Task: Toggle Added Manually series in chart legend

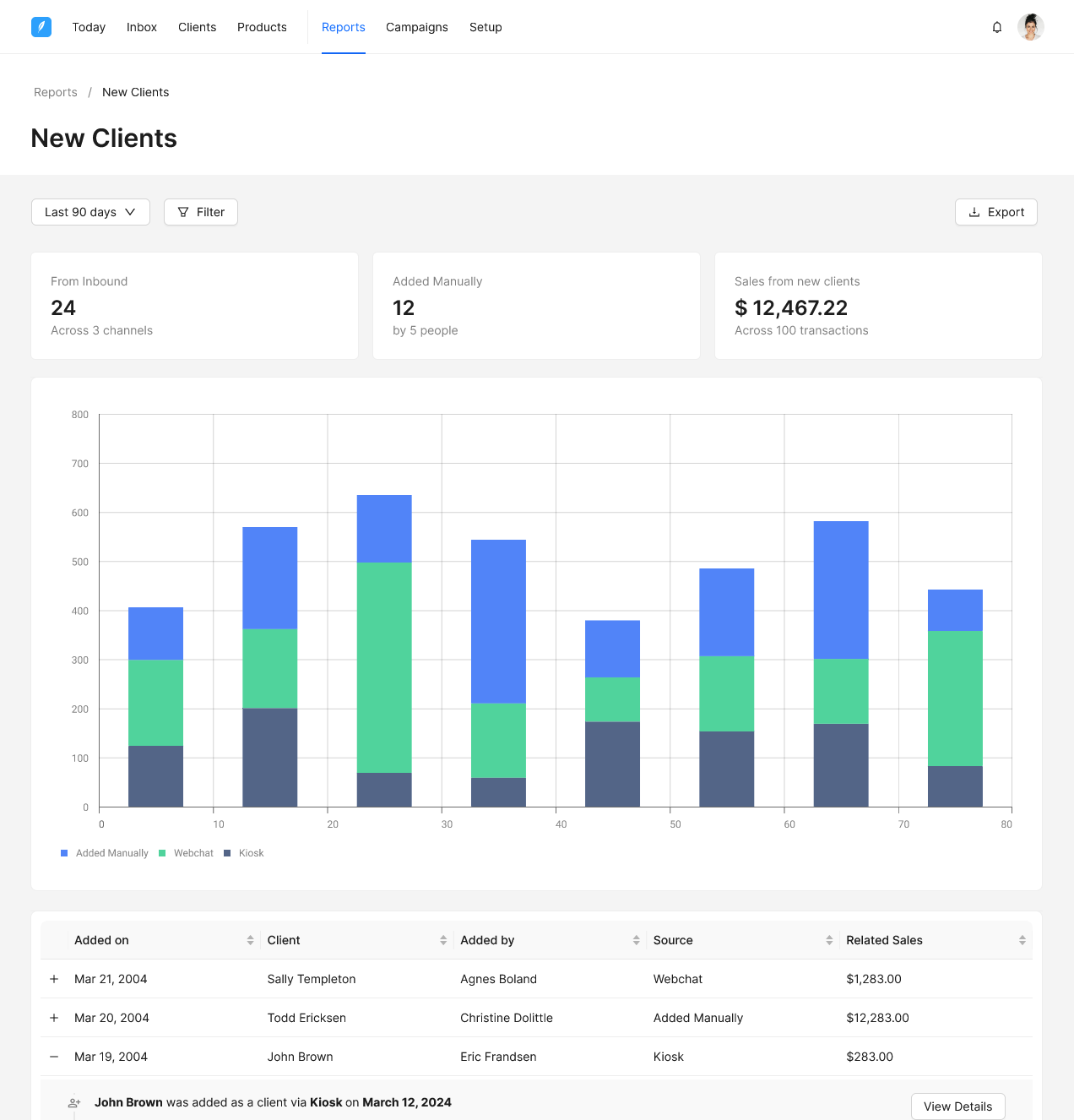Action: [105, 853]
